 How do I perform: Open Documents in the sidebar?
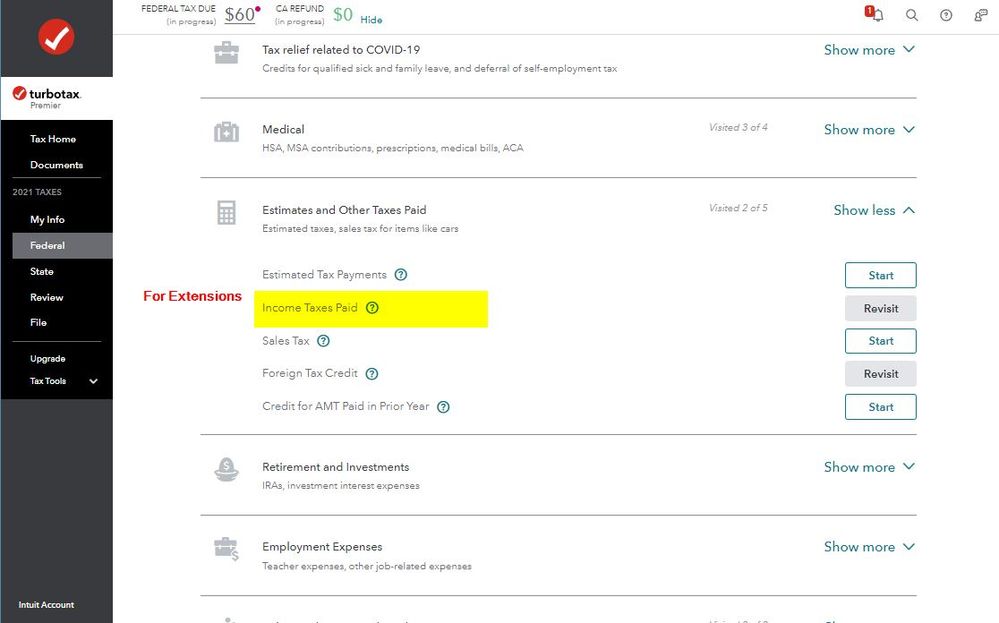57,165
